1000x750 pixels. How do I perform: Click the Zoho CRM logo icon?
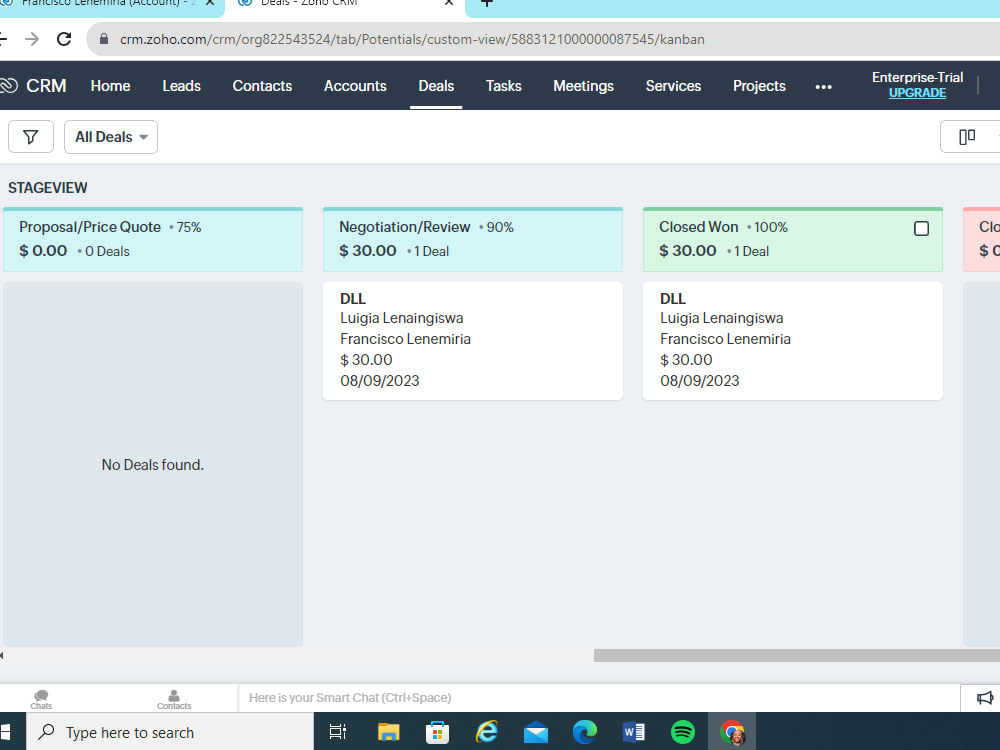click(x=8, y=85)
